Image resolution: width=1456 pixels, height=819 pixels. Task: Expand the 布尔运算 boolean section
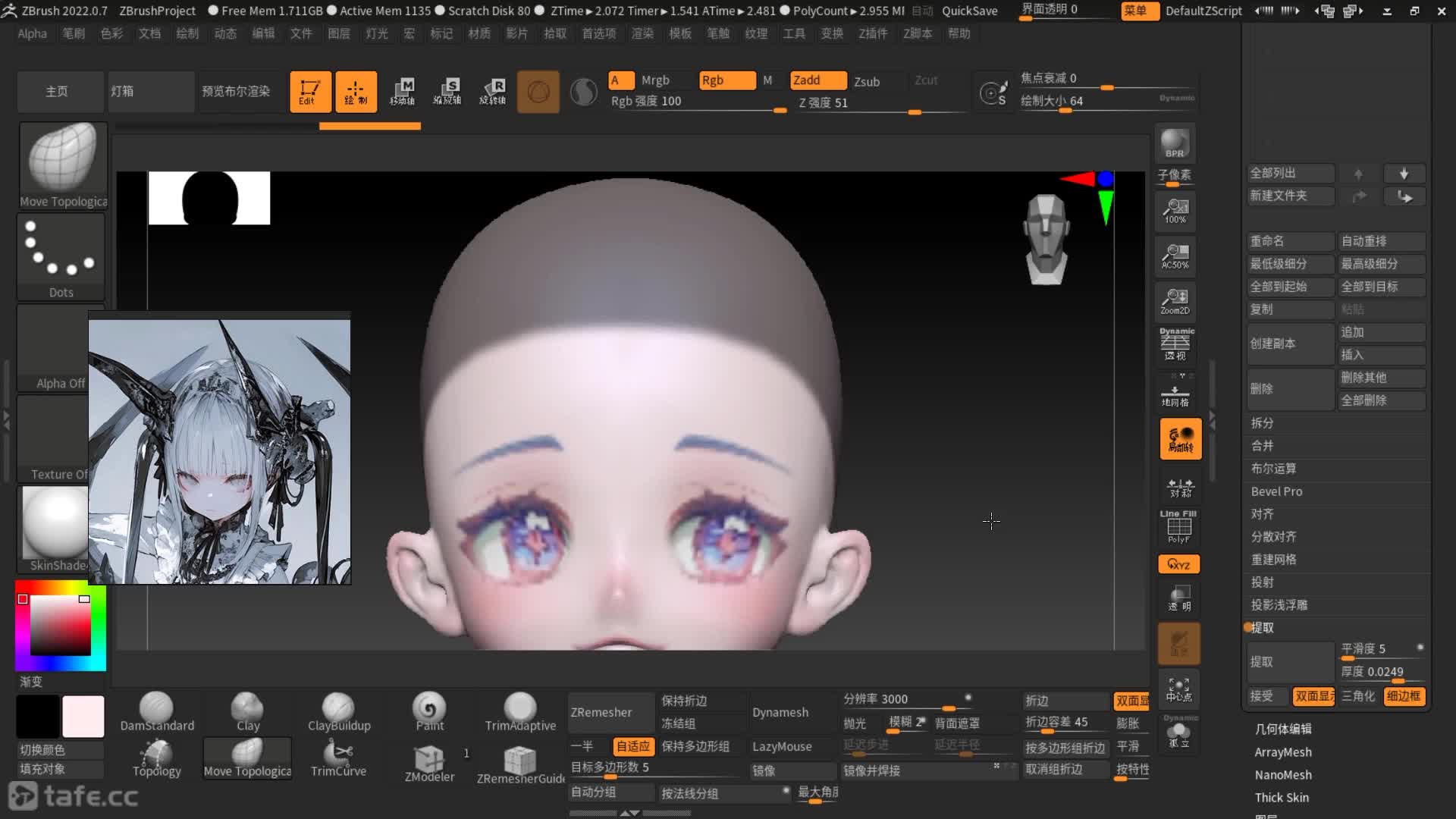pos(1273,469)
